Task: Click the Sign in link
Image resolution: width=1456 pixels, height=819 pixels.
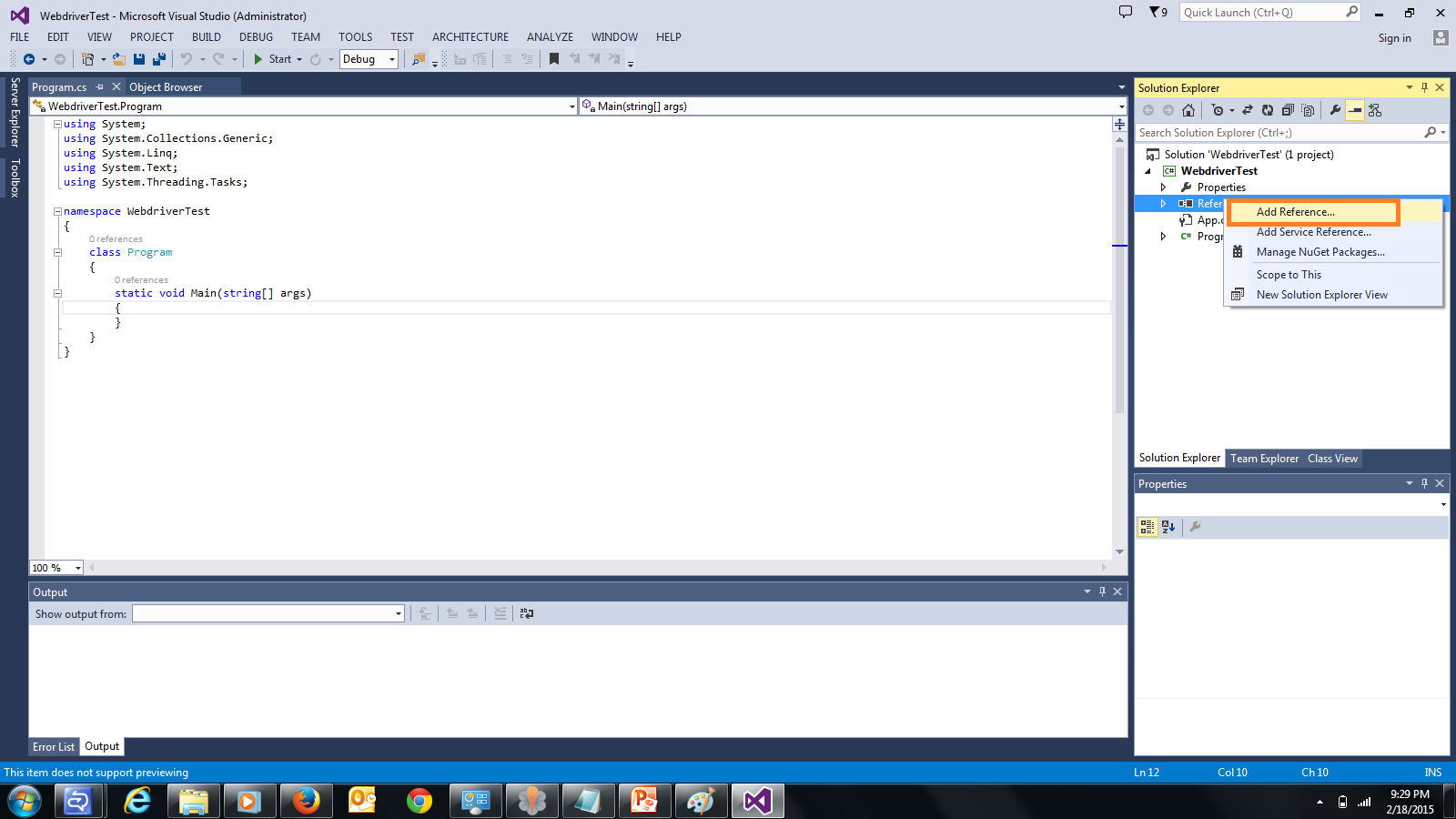Action: (1395, 37)
